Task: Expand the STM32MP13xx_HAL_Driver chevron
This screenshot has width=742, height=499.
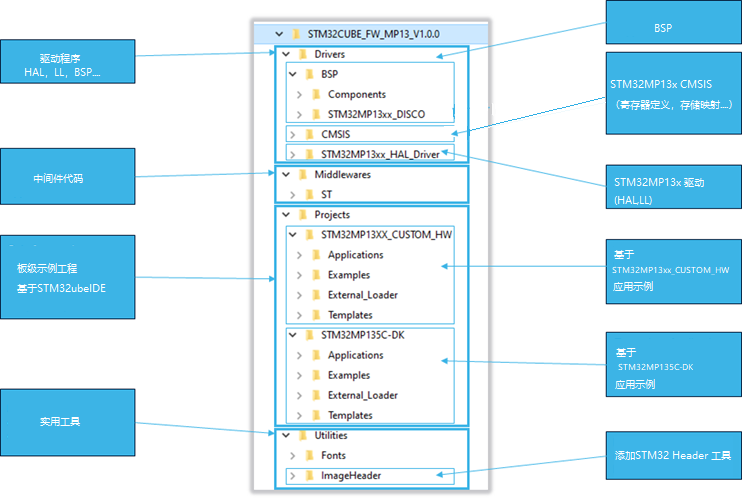Action: (x=292, y=155)
